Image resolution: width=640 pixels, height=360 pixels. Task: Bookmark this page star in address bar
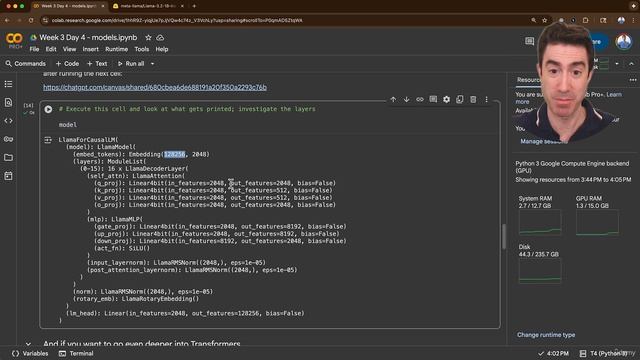tap(544, 20)
